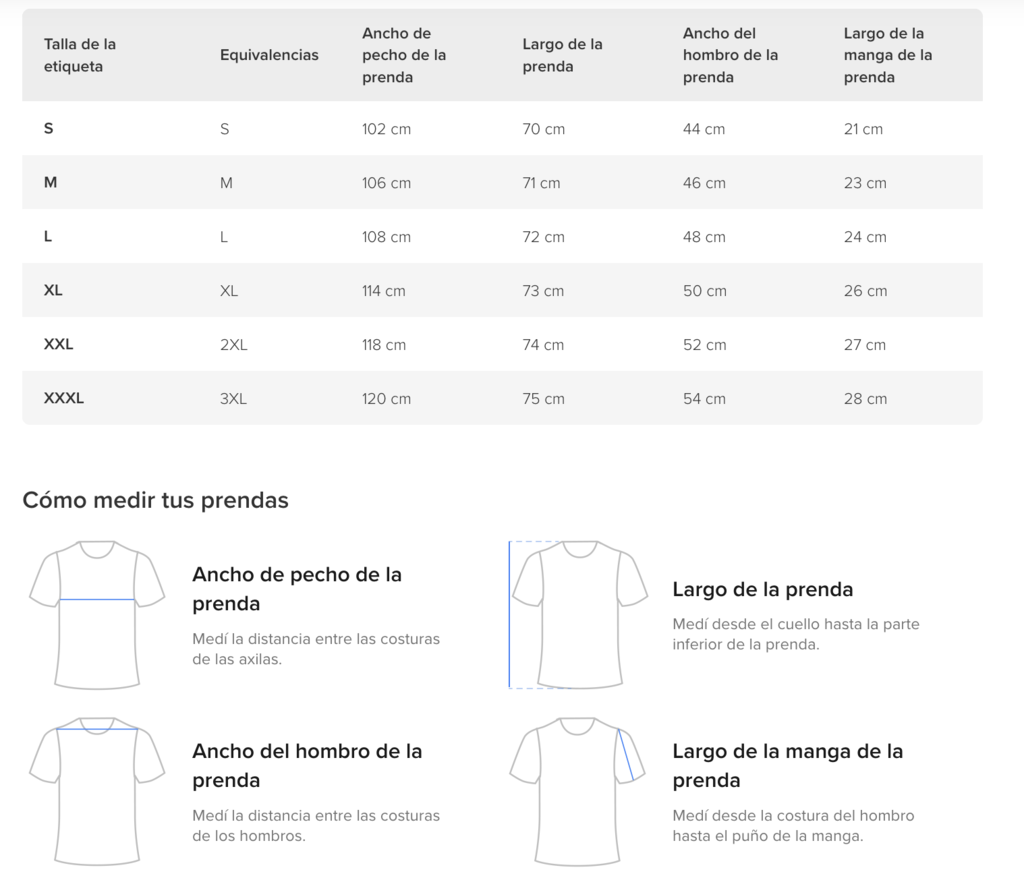The width and height of the screenshot is (1024, 878).
Task: Select the S size row label
Action: coord(48,128)
